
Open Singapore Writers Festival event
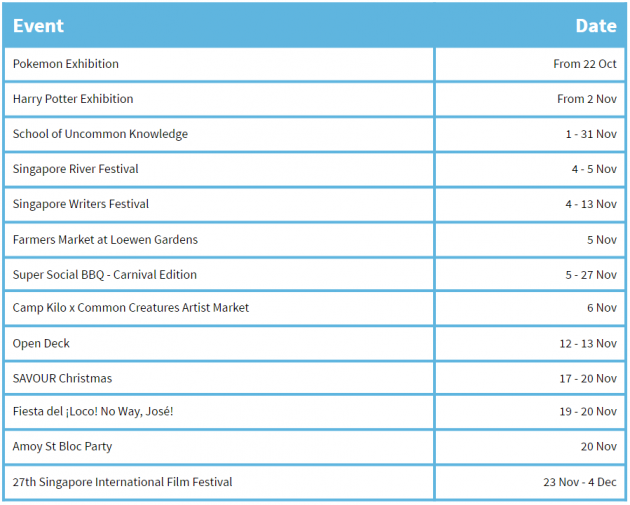coord(81,204)
